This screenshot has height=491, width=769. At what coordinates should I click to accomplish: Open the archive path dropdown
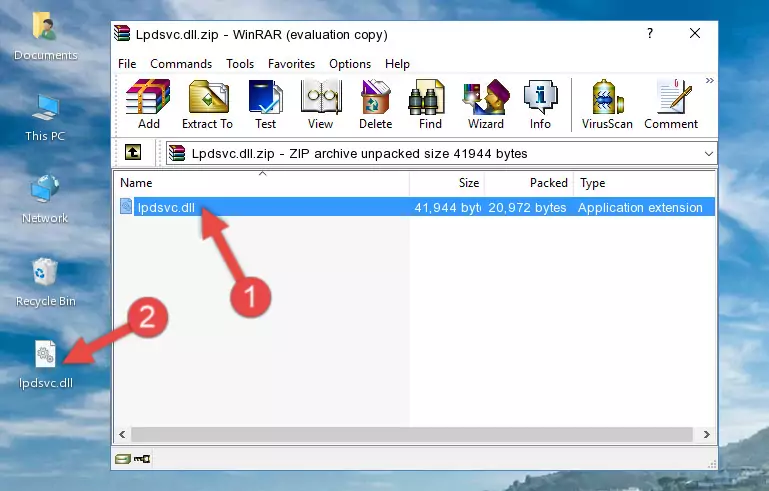[709, 154]
